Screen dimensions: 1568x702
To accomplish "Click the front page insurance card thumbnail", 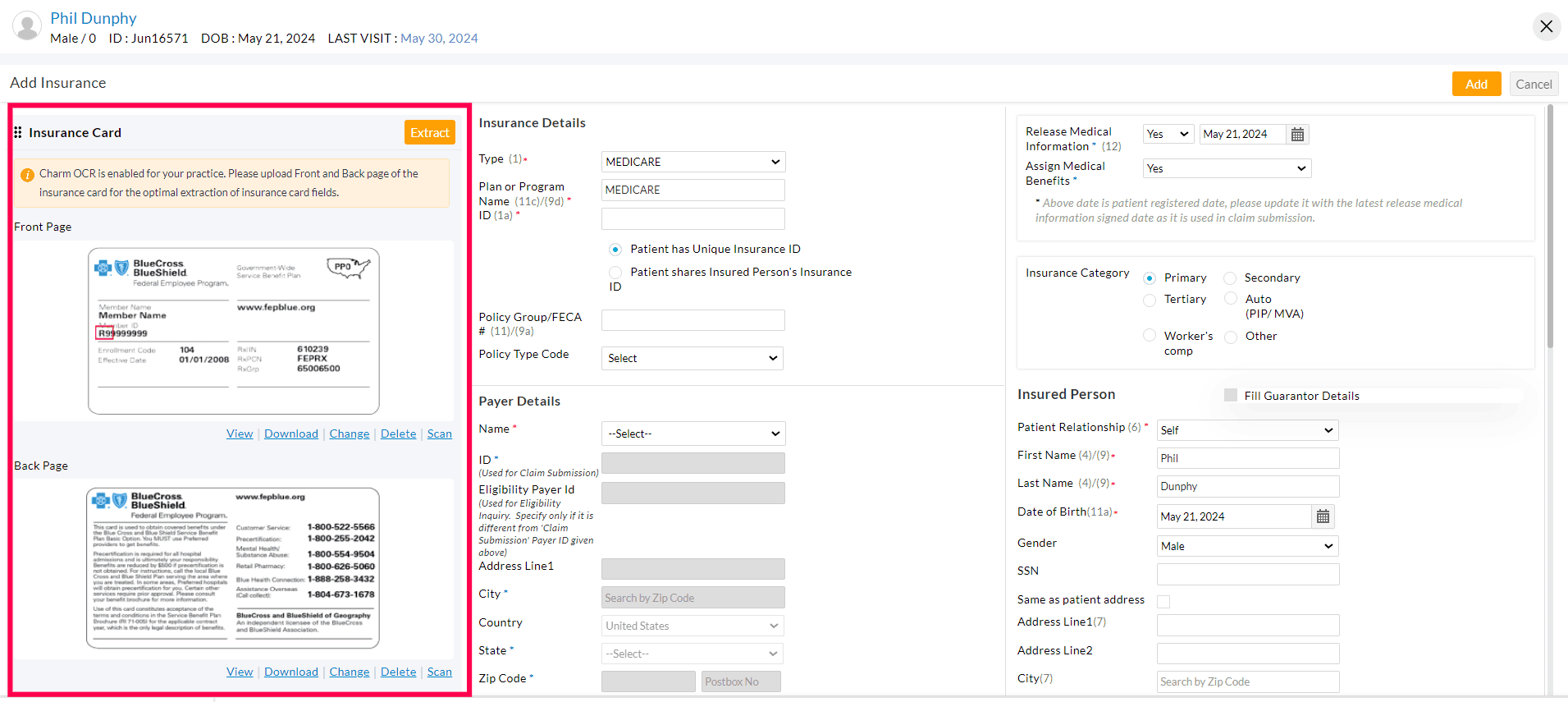I will 234,331.
